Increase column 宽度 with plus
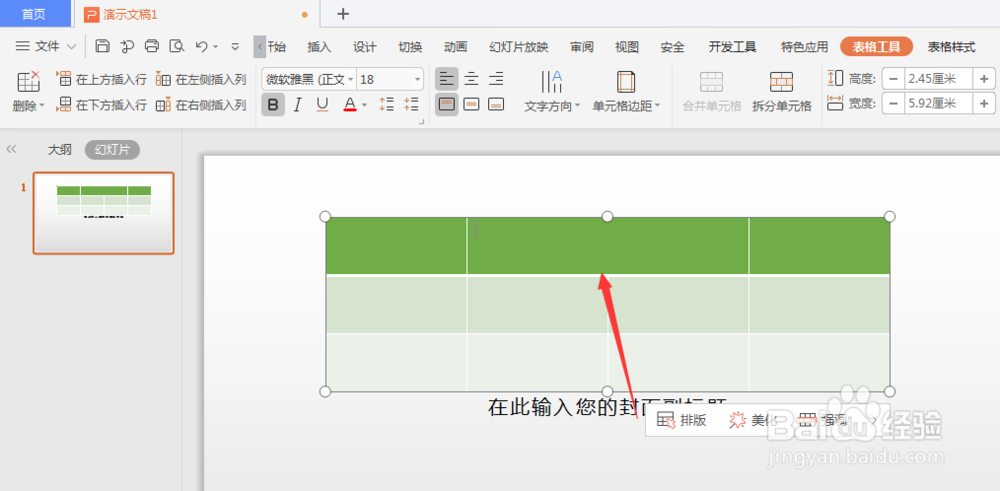This screenshot has width=1000, height=491. point(984,103)
